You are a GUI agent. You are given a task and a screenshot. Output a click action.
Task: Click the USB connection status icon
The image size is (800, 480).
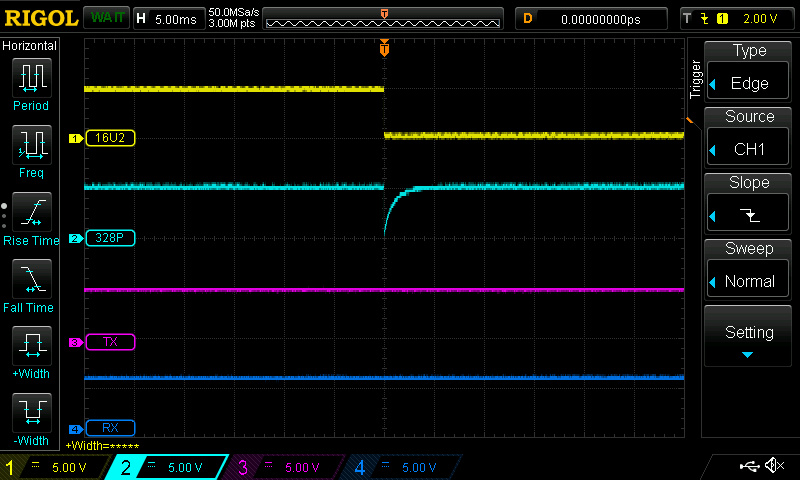click(x=749, y=465)
